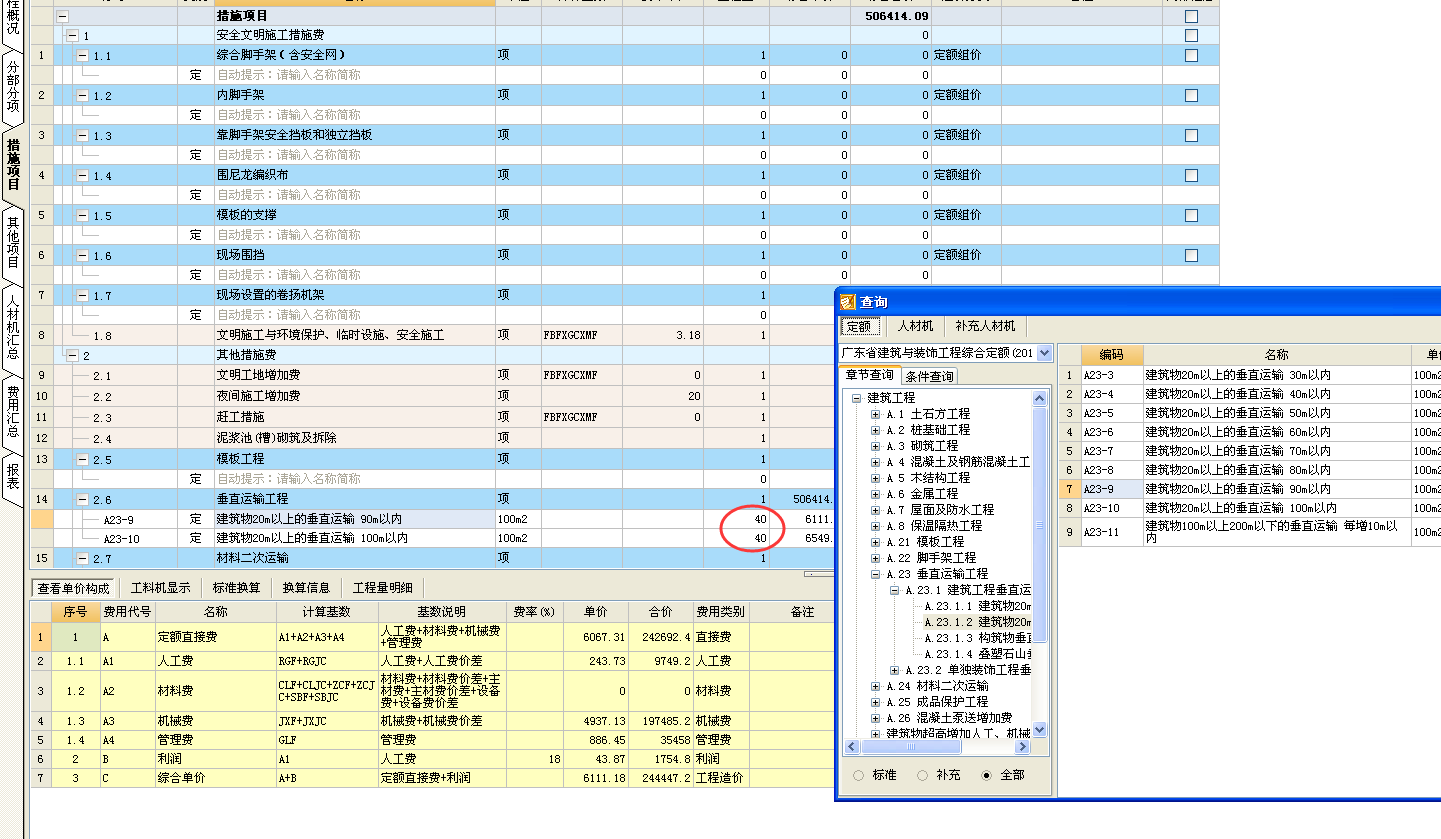Click quantity cell 40 for A23-10 row
This screenshot has height=839, width=1441.
736,538
